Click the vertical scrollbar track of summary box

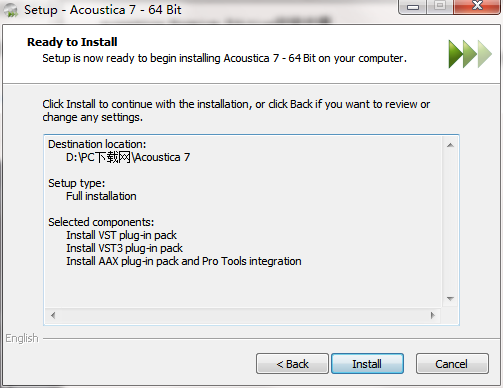450,222
